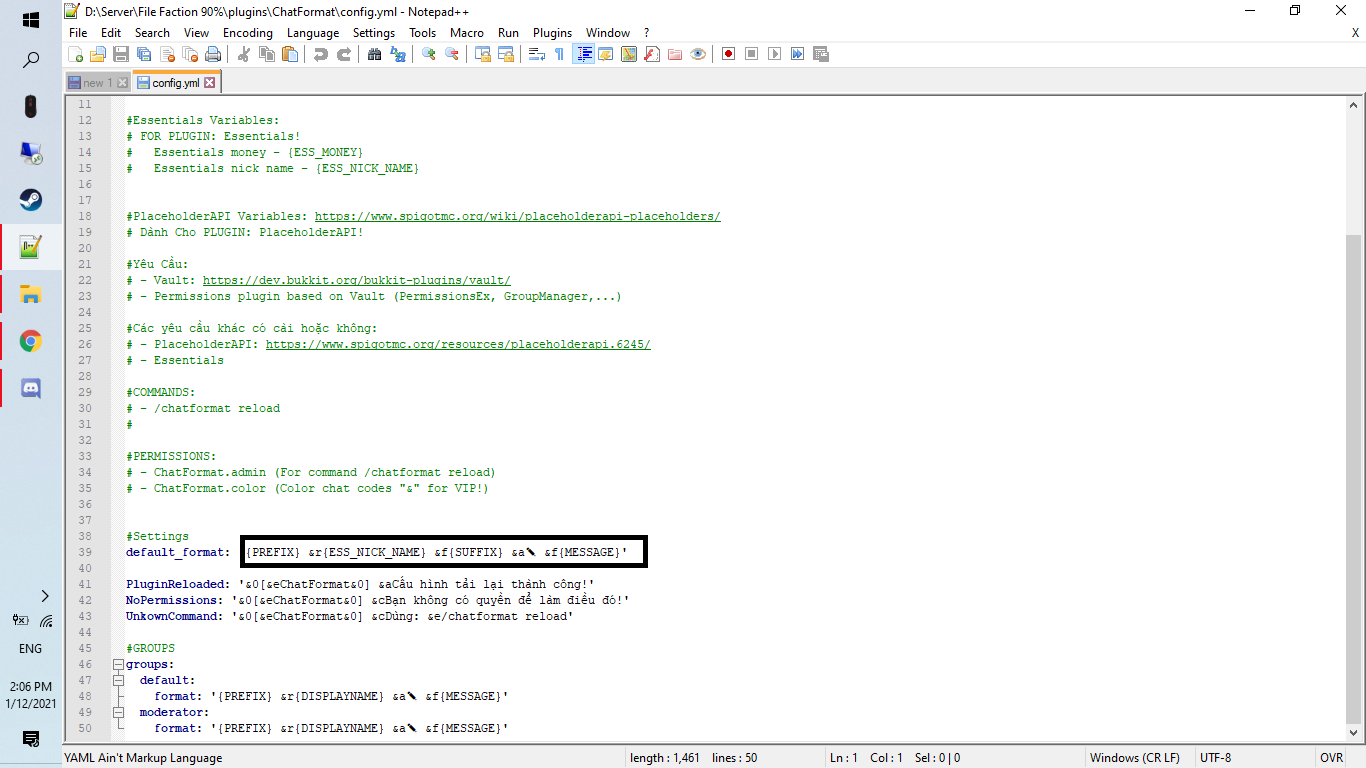Toggle synchronized vertical scrolling
This screenshot has width=1366, height=768.
[x=483, y=54]
